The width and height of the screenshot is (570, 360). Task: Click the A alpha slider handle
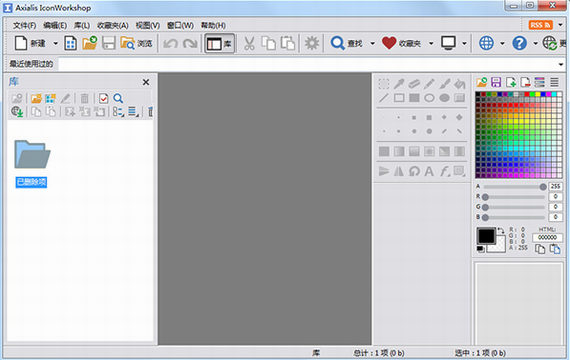(543, 187)
